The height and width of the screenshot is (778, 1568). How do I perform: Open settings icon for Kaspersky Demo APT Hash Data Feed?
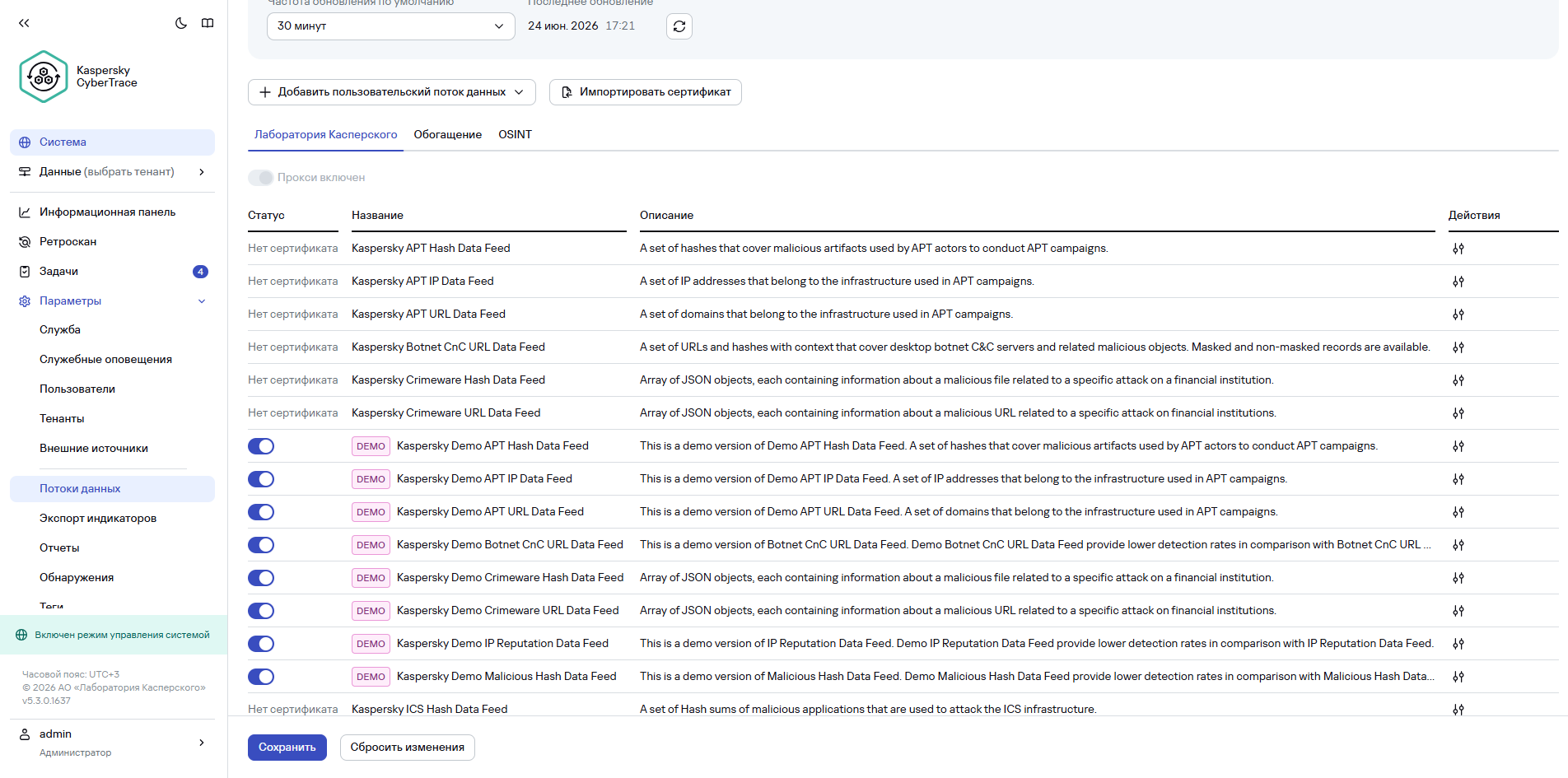pyautogui.click(x=1458, y=446)
